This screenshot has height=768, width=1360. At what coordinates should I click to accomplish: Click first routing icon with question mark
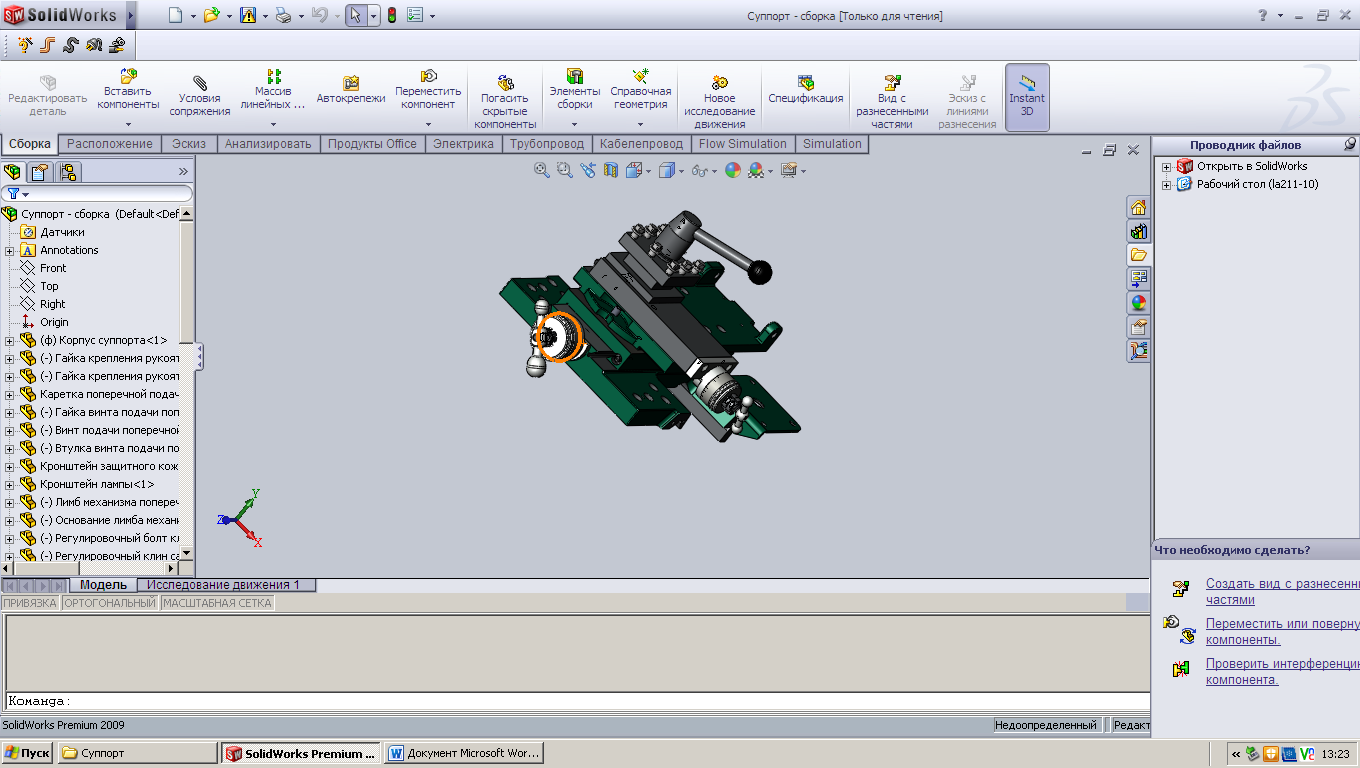(x=25, y=45)
